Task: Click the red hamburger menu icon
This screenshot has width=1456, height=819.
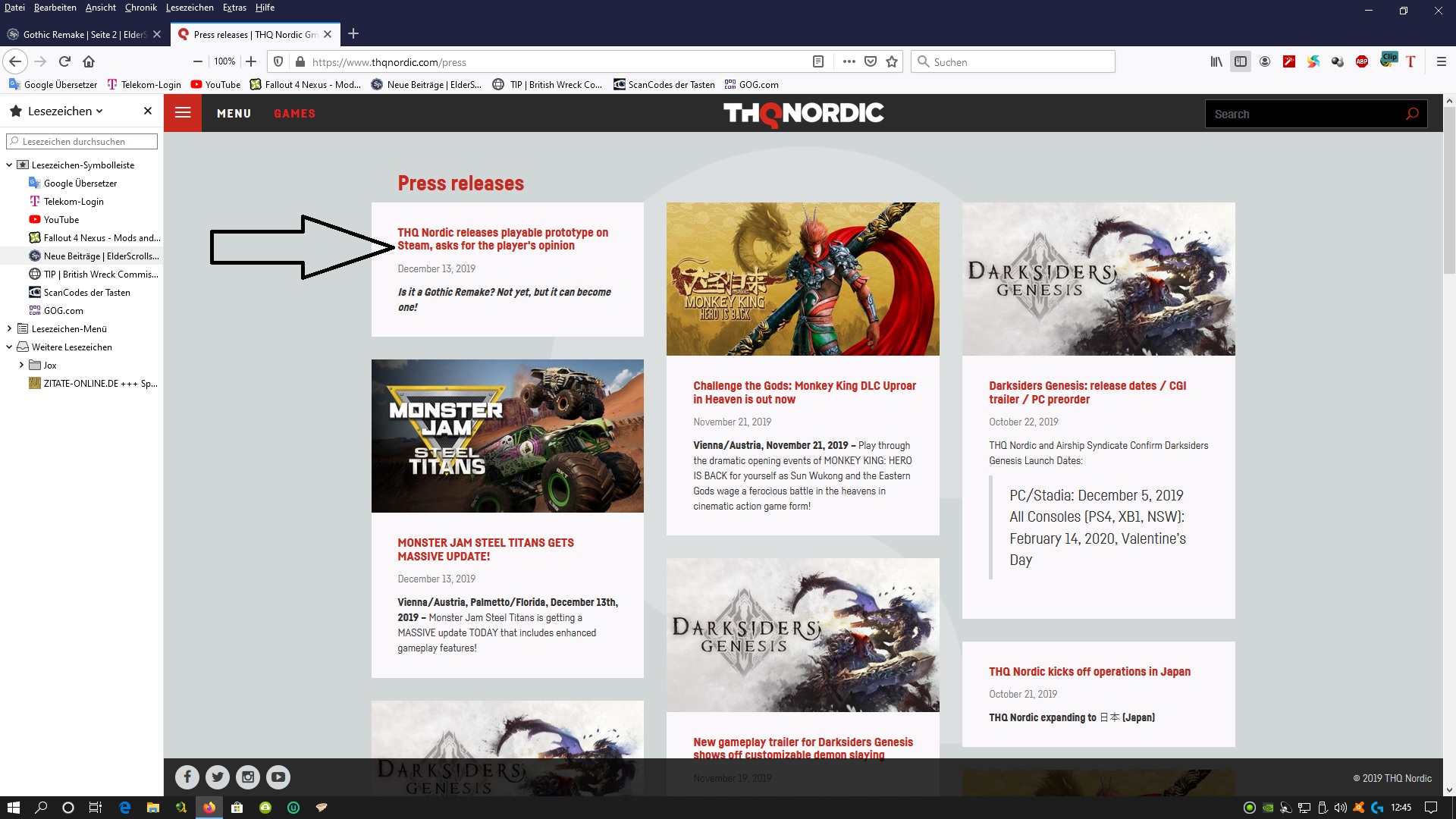Action: coord(183,113)
